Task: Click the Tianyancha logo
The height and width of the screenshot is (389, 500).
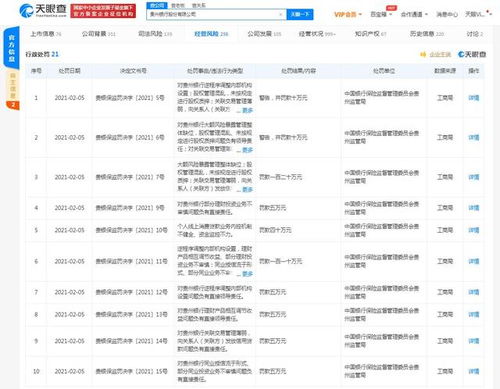Action: coord(43,10)
